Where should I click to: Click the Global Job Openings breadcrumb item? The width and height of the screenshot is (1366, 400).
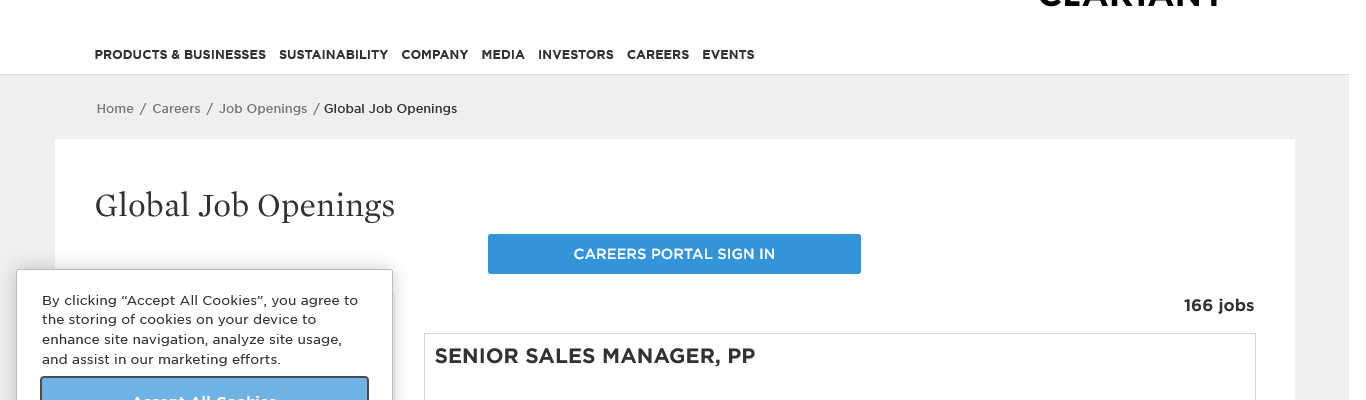pyautogui.click(x=390, y=109)
